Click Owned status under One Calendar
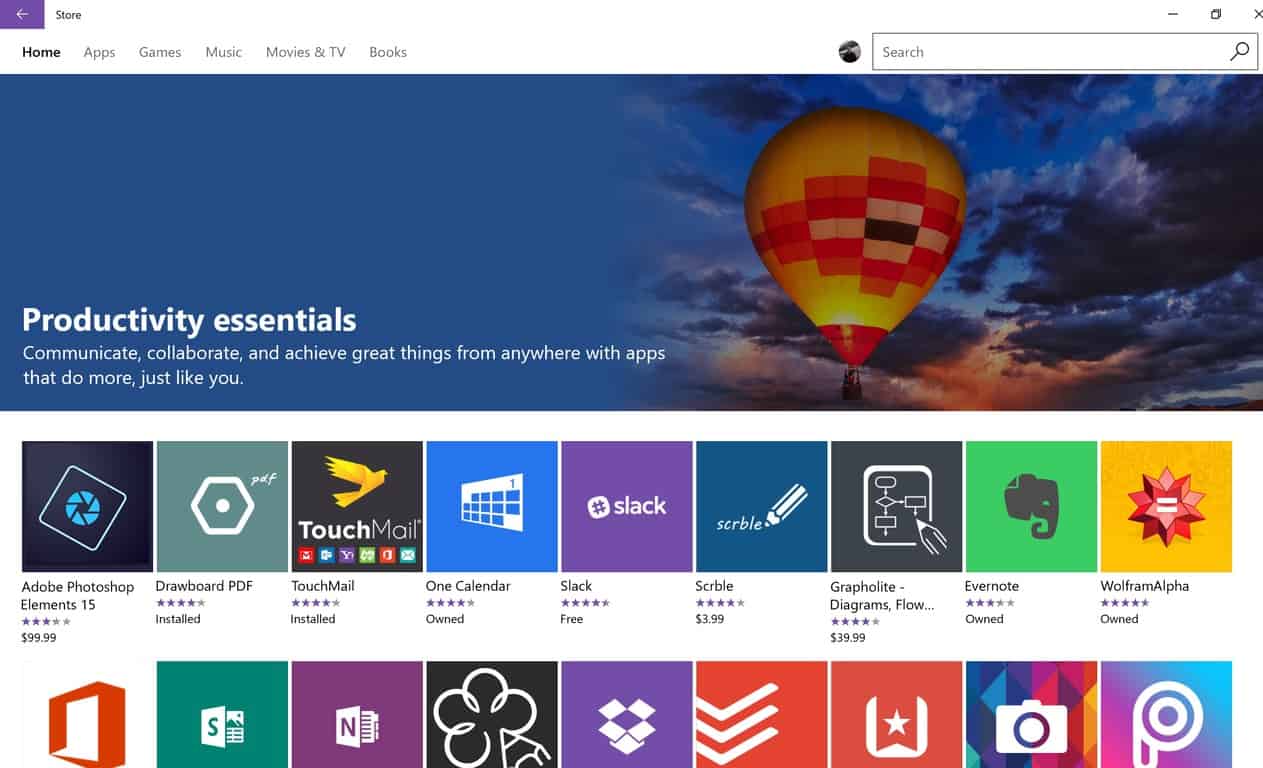1263x768 pixels. pyautogui.click(x=445, y=619)
